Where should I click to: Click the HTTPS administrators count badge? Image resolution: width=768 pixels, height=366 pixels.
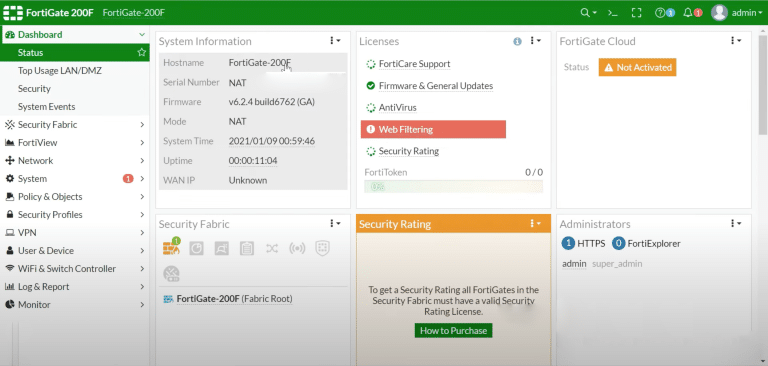[568, 243]
